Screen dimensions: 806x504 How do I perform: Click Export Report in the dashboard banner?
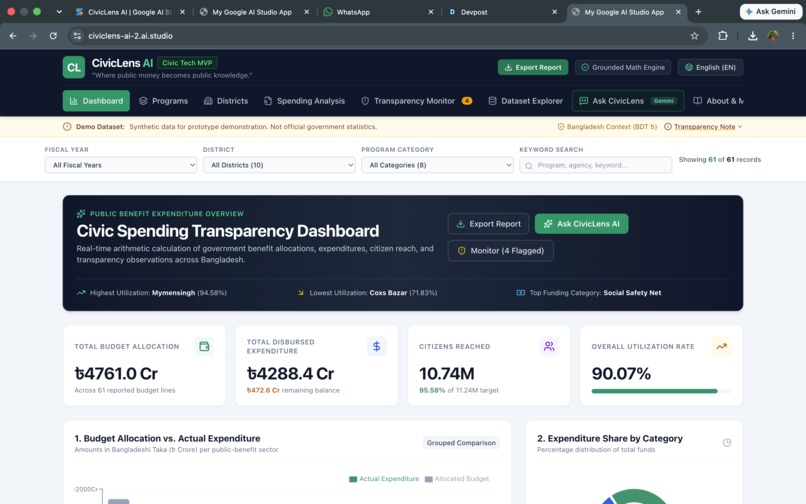488,224
